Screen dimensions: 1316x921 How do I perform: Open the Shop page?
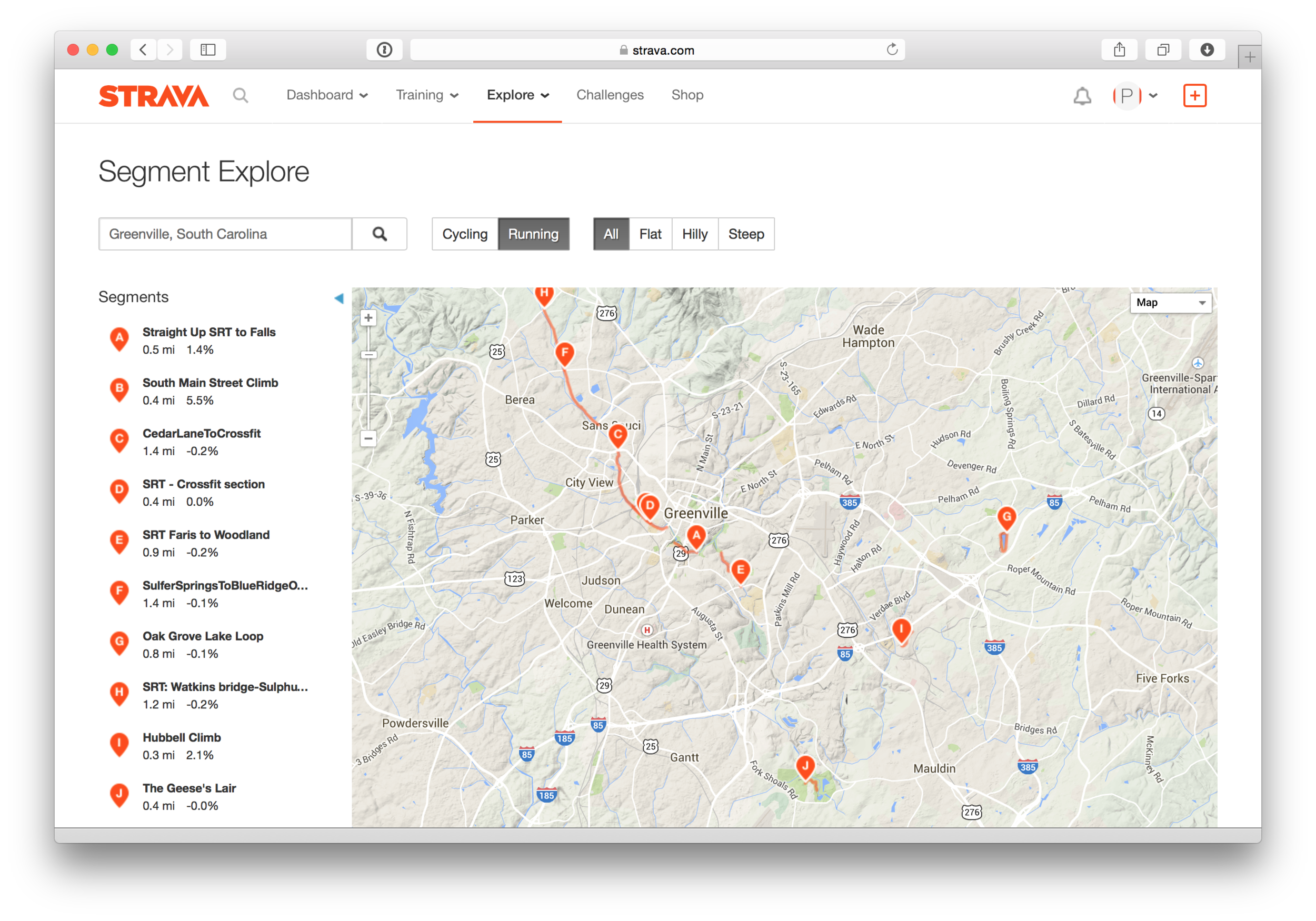pyautogui.click(x=687, y=95)
